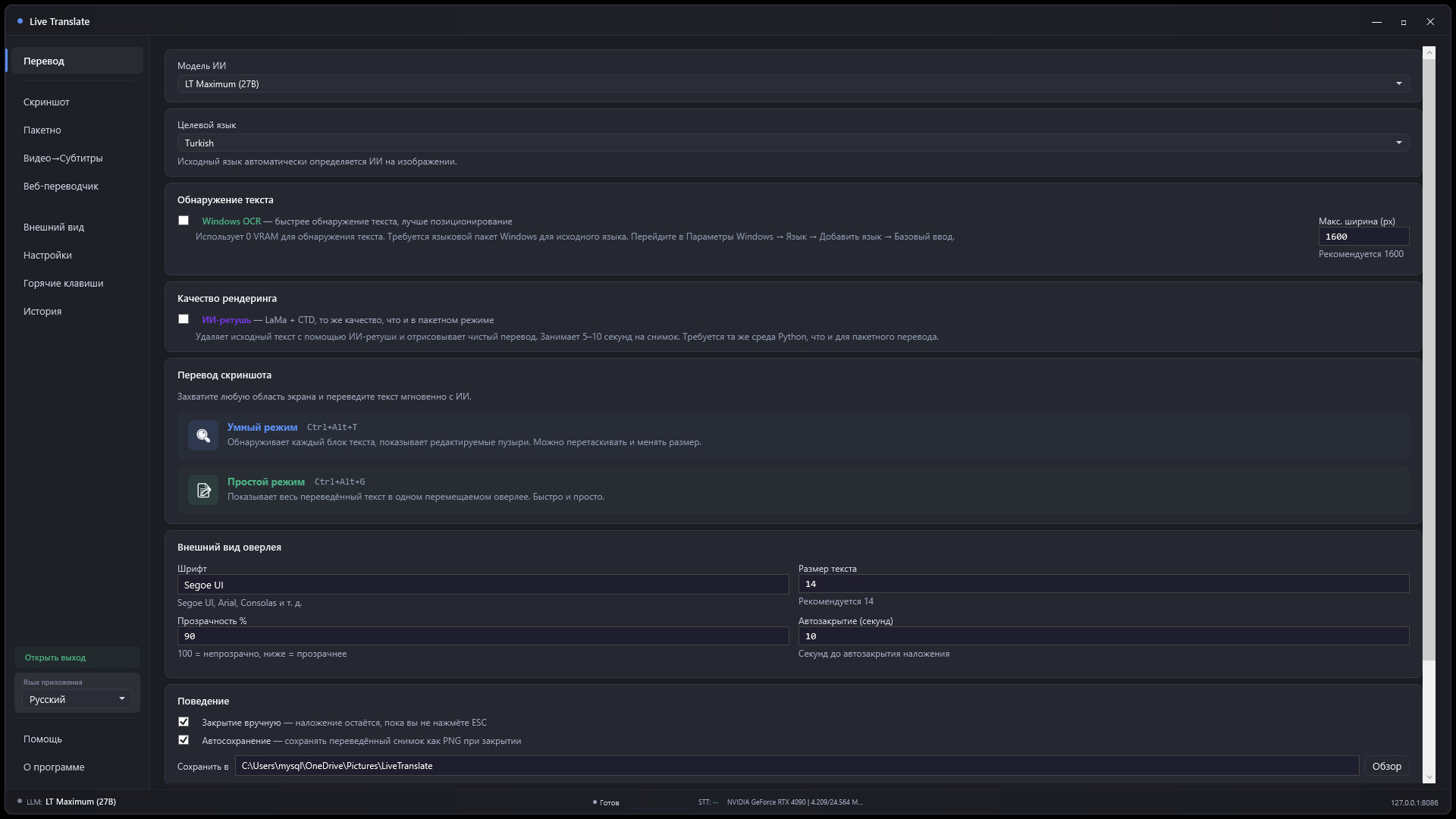Image resolution: width=1456 pixels, height=819 pixels.
Task: Open the Модель ИИ dropdown
Action: [793, 83]
